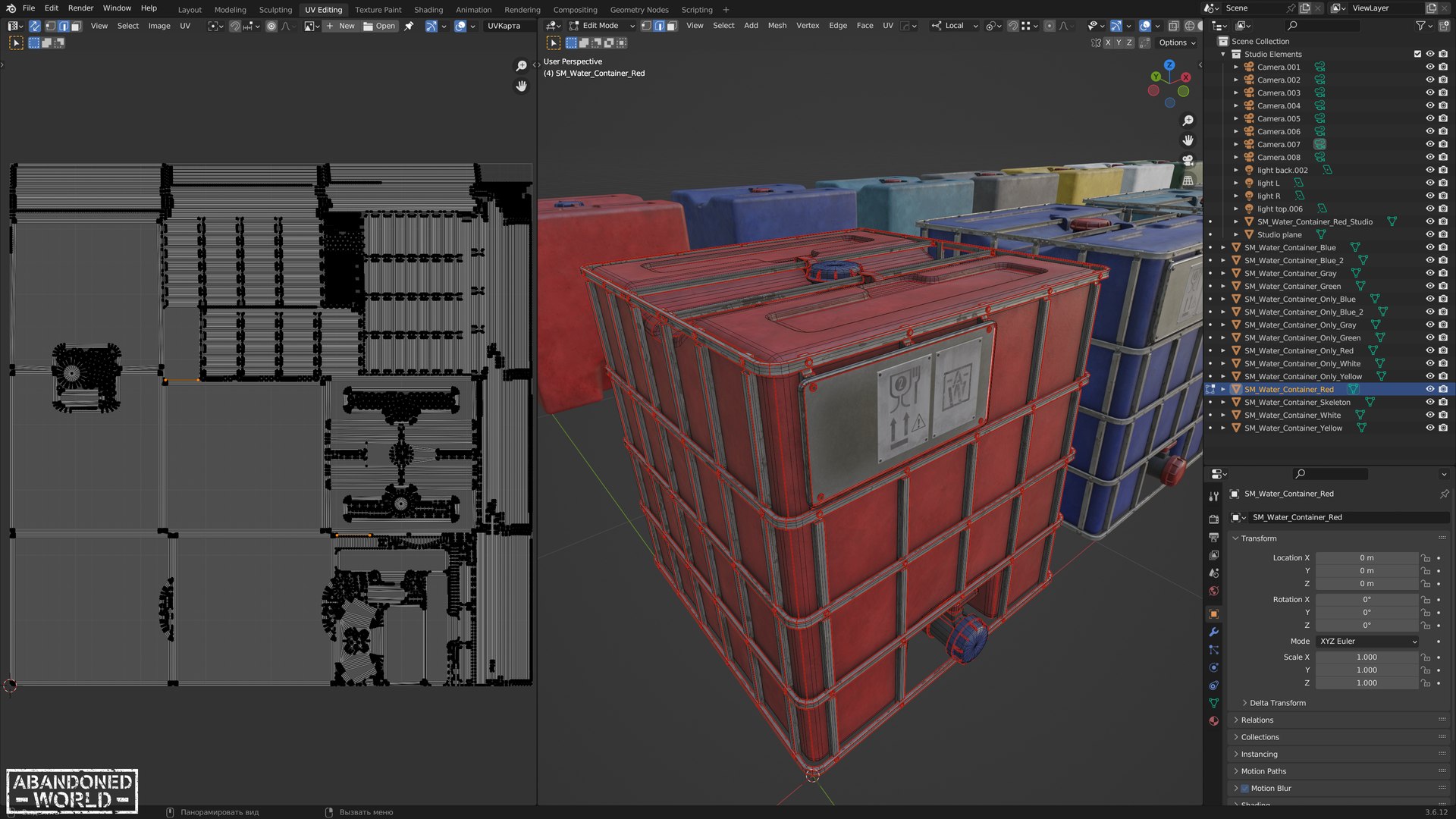Open Modifier properties wrench tab
This screenshot has width=1456, height=819.
pyautogui.click(x=1213, y=632)
